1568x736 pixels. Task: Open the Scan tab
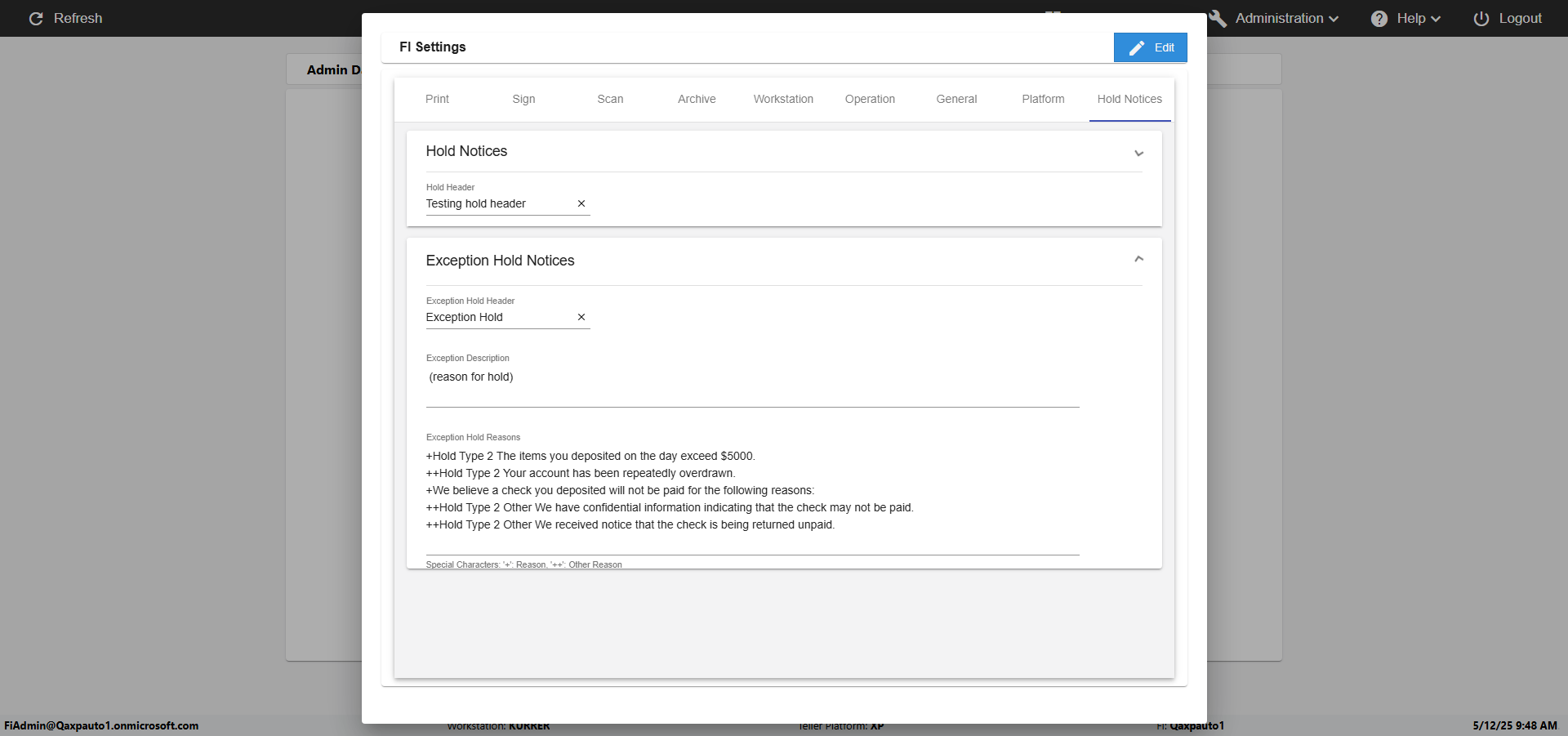(x=610, y=99)
